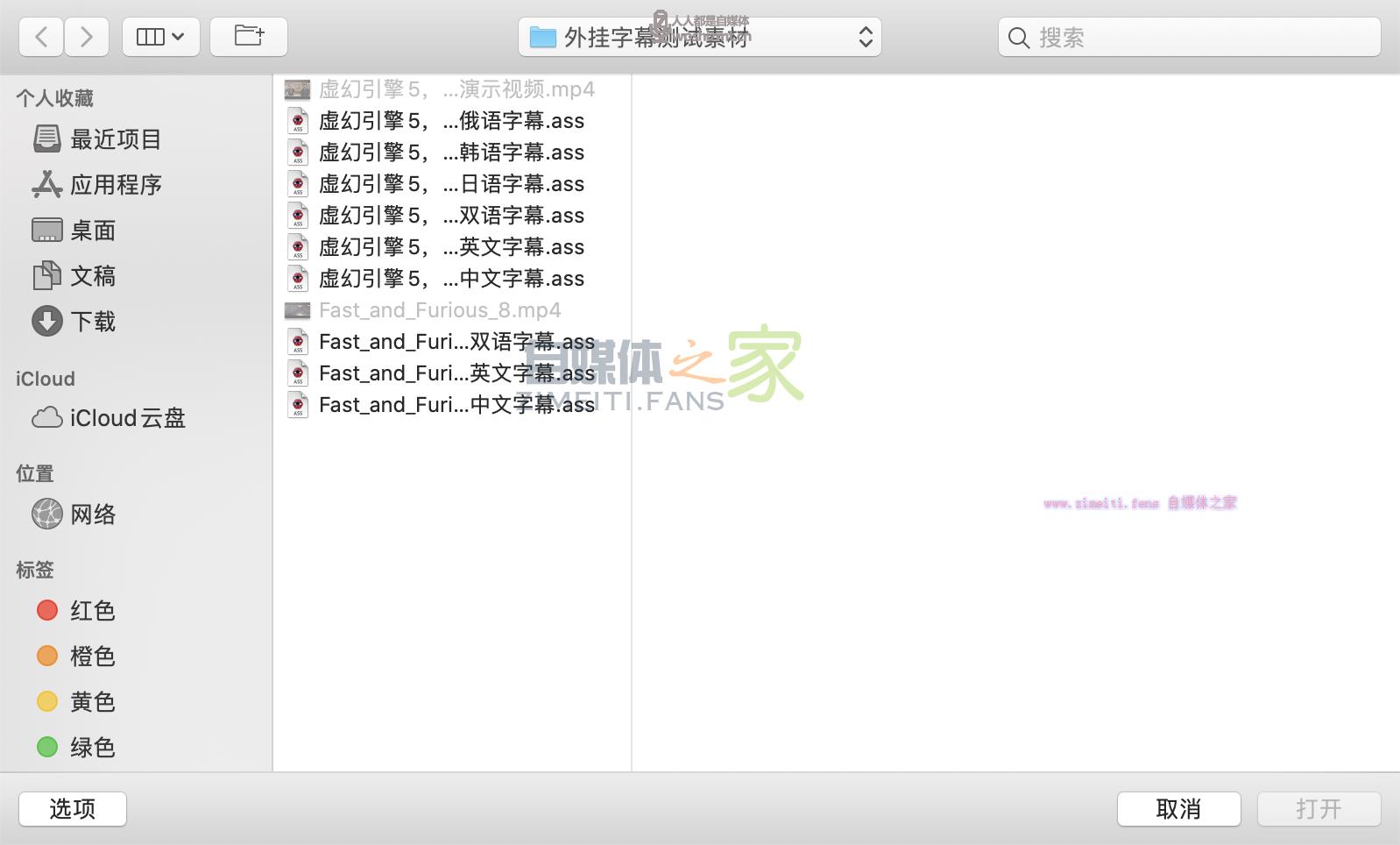
Task: Select Fast_and_Furi...中文字幕.ass file
Action: click(452, 405)
